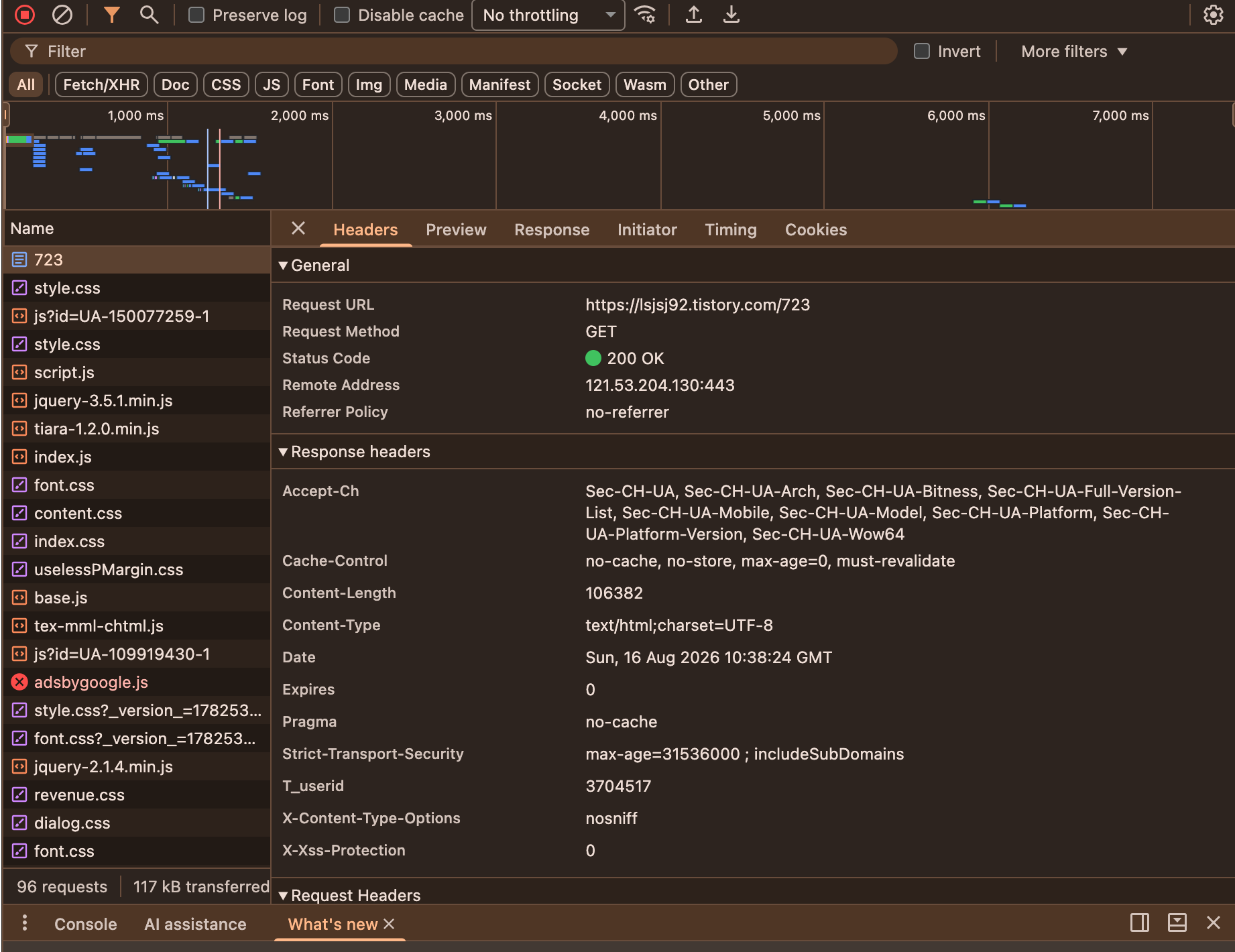Enable Disable cache checkbox
1235x952 pixels.
coord(342,15)
